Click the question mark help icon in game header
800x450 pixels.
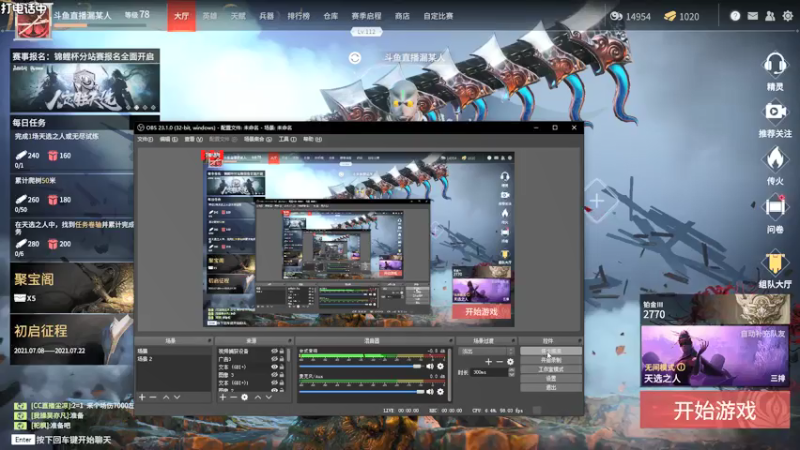735,16
